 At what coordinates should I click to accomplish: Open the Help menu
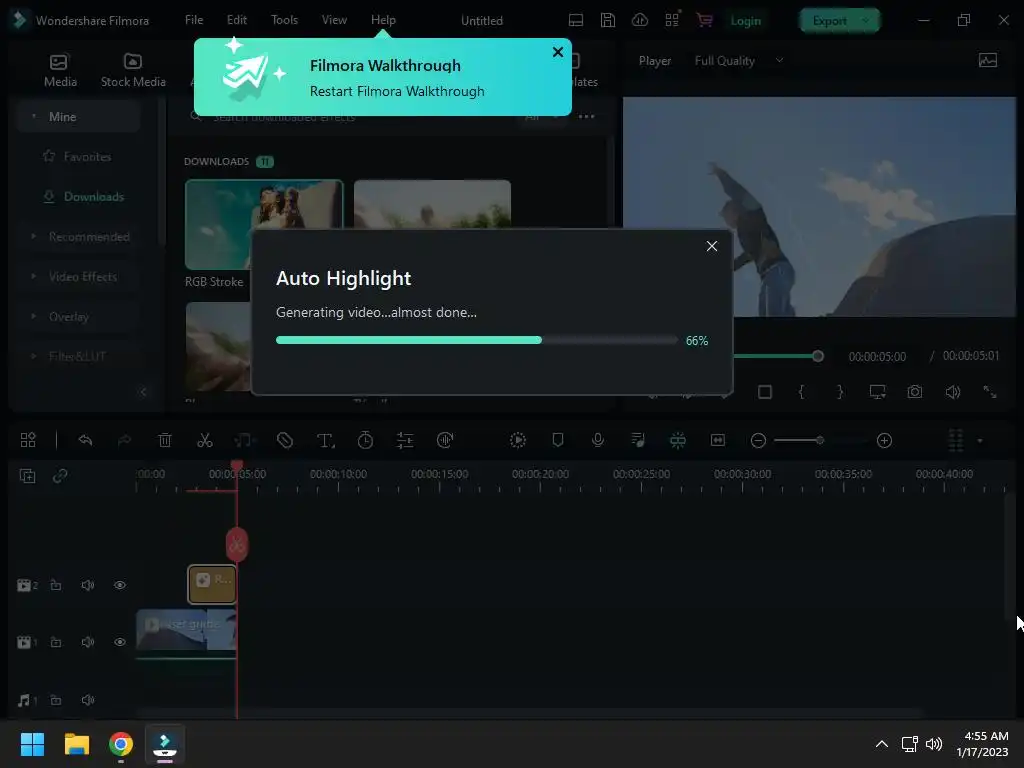tap(383, 20)
